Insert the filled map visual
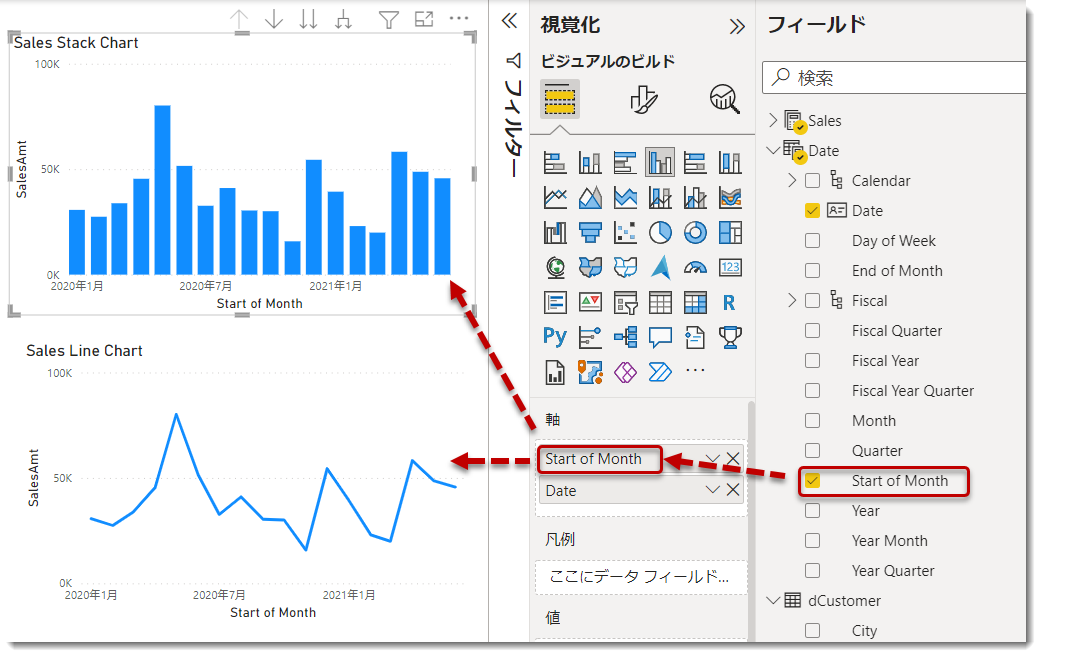Screen dimensions: 1092x660 (x=590, y=267)
